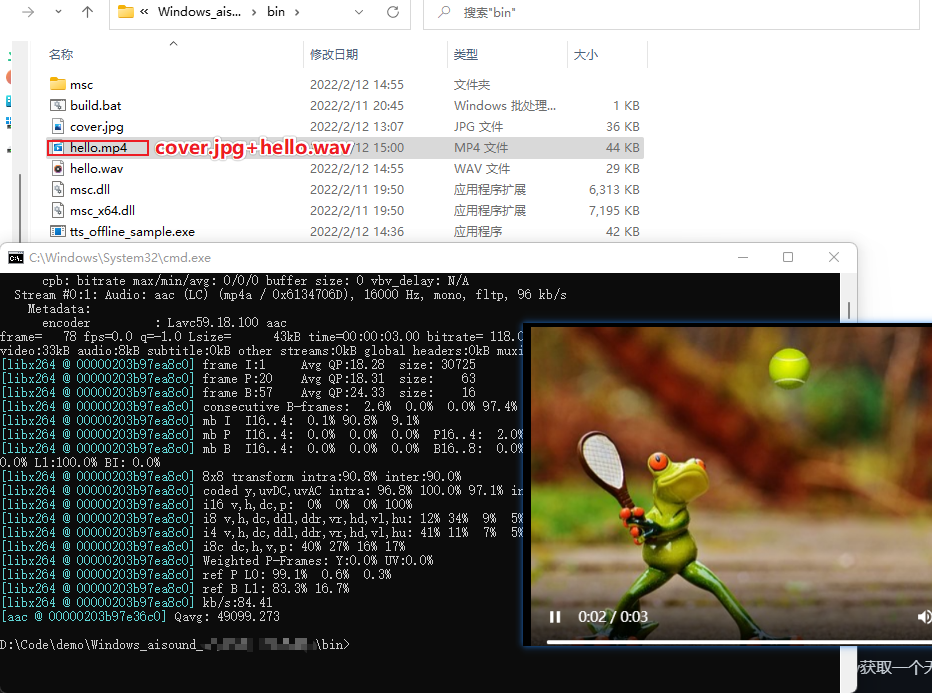Image resolution: width=932 pixels, height=693 pixels.
Task: Click the frog video preview frame
Action: (x=731, y=484)
